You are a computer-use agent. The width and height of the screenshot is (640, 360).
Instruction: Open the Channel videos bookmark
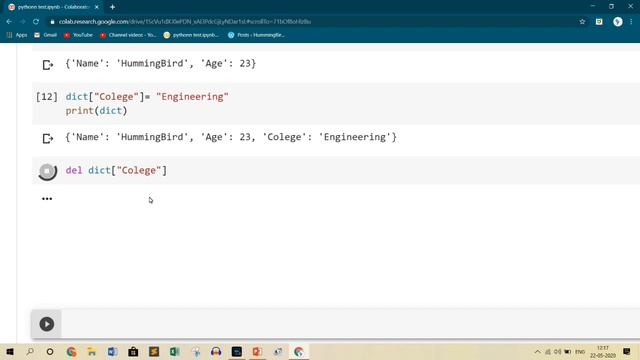(128, 35)
